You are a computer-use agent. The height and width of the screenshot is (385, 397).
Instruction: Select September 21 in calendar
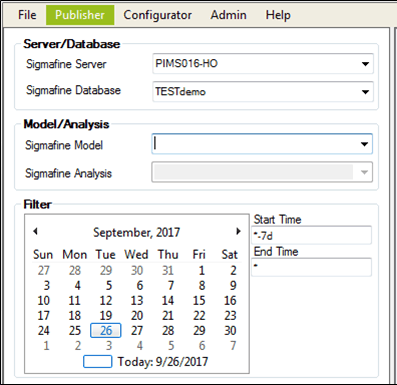tap(168, 316)
